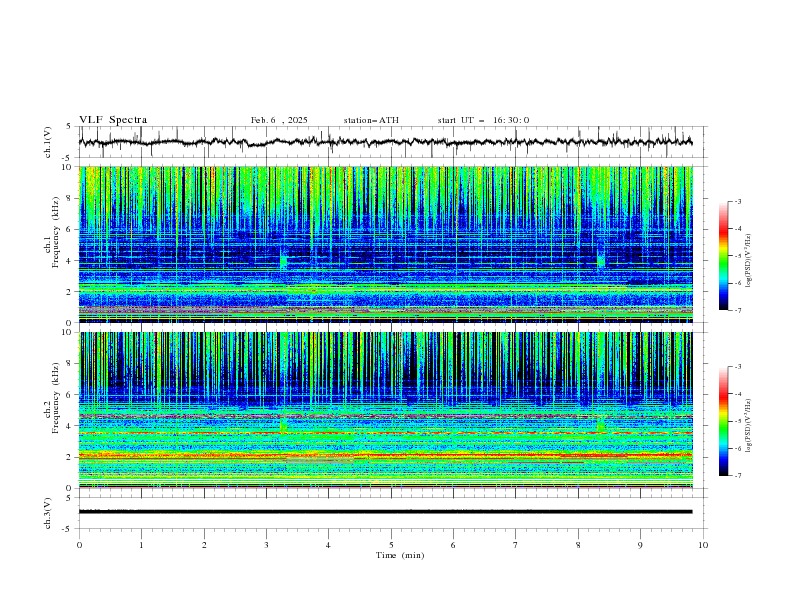792x612 pixels.
Task: Click the ch.3 voltage flat trace
Action: (x=385, y=512)
